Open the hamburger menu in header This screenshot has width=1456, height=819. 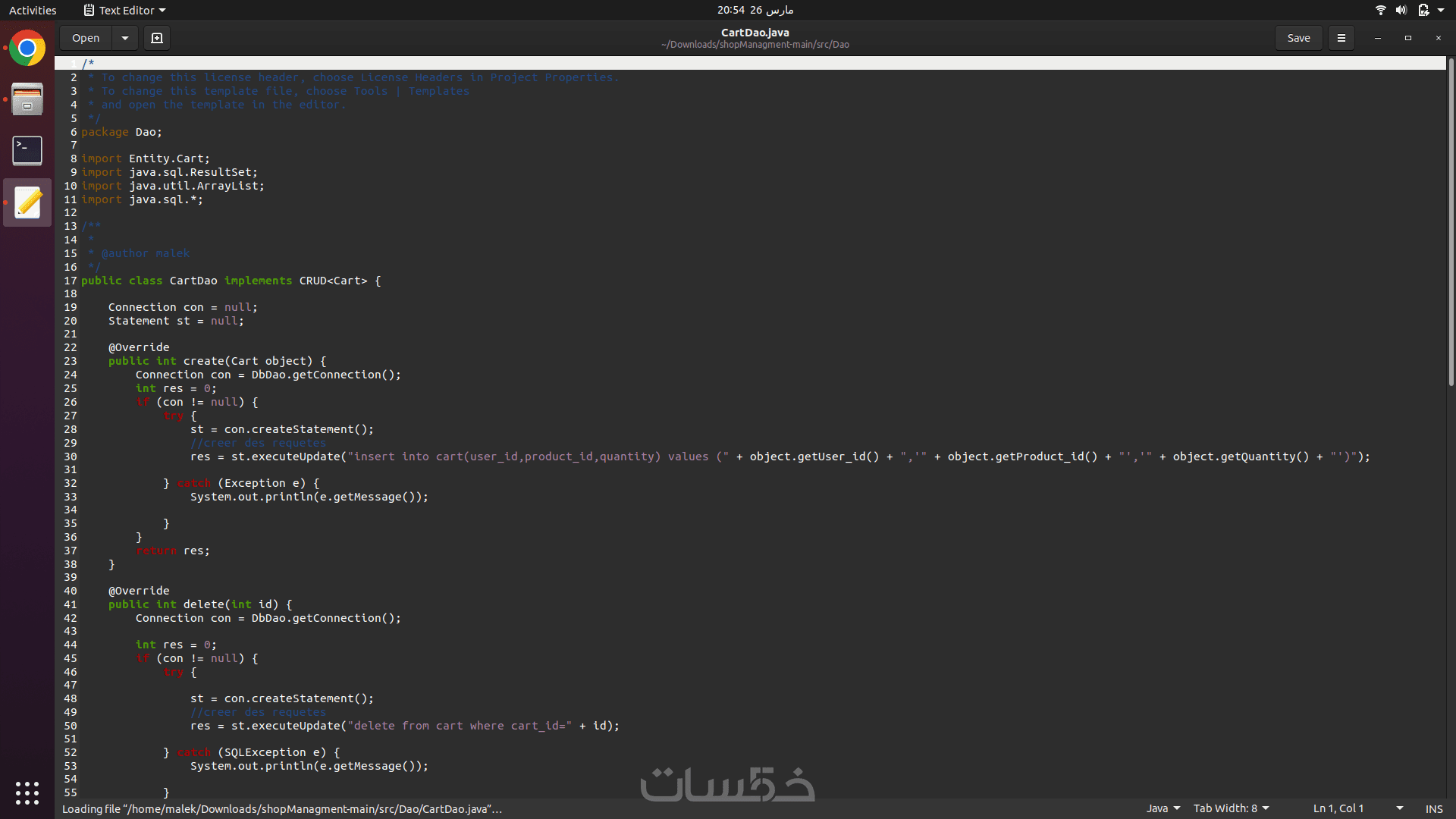1341,38
